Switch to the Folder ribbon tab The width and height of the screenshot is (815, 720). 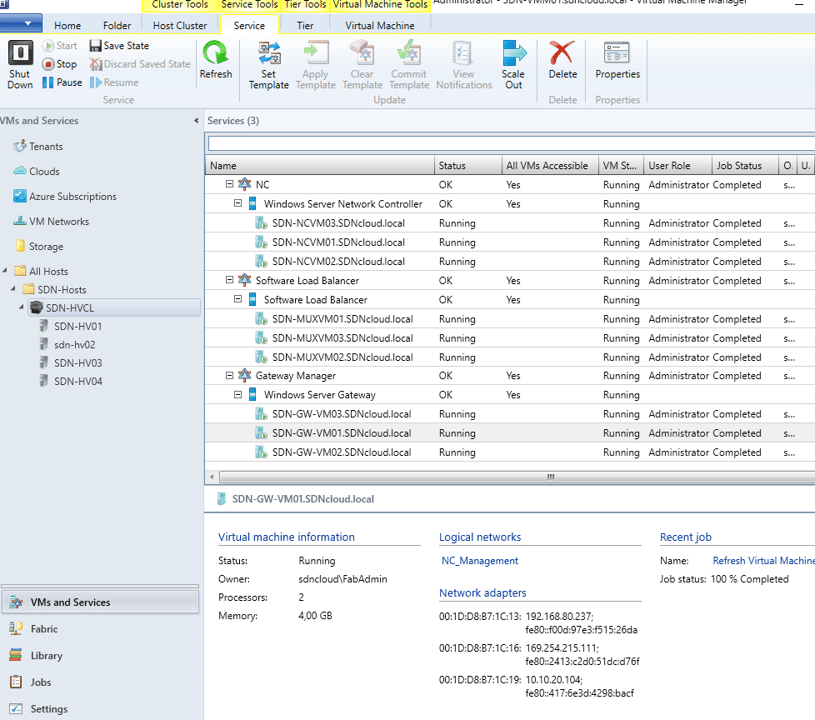click(x=117, y=25)
